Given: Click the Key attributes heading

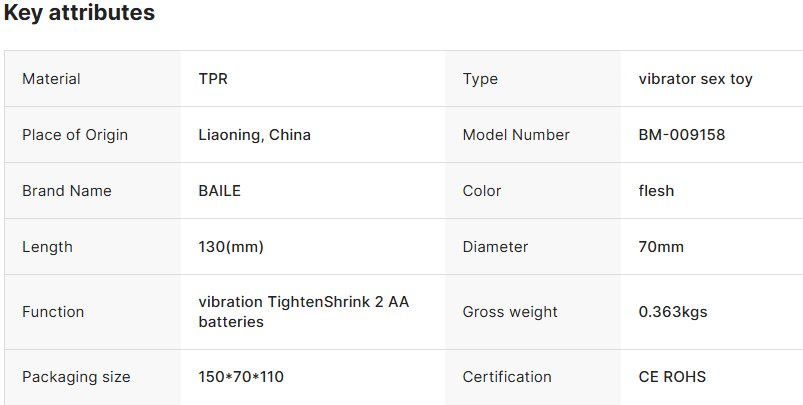Looking at the screenshot, I should pyautogui.click(x=79, y=13).
